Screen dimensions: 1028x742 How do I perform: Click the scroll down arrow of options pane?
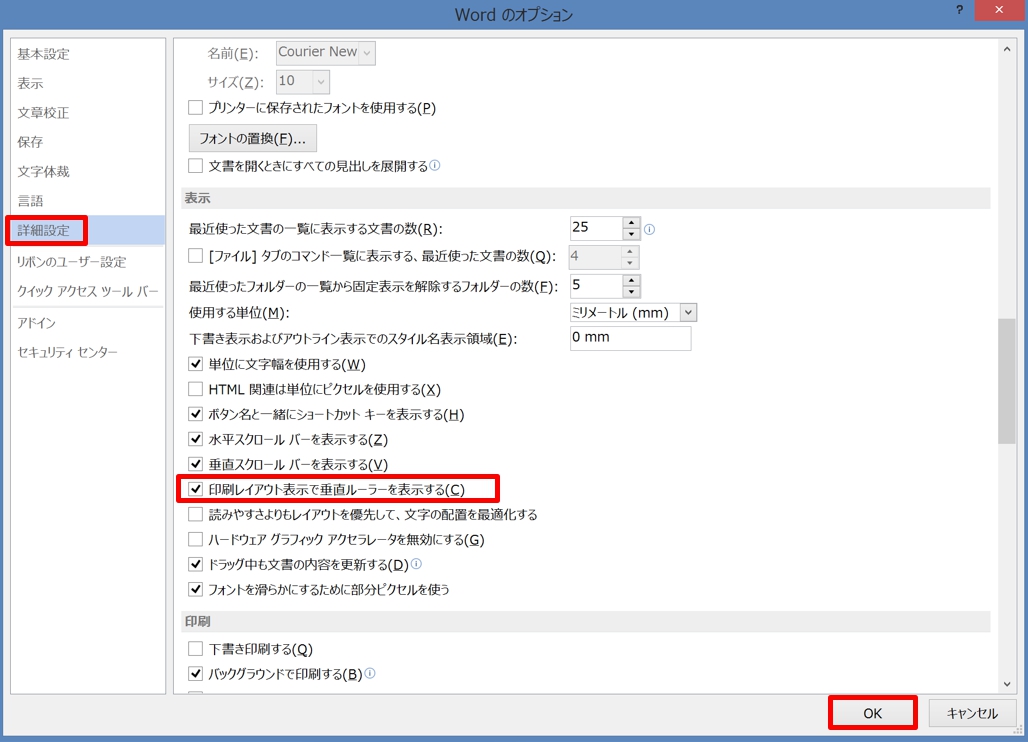tap(1006, 684)
